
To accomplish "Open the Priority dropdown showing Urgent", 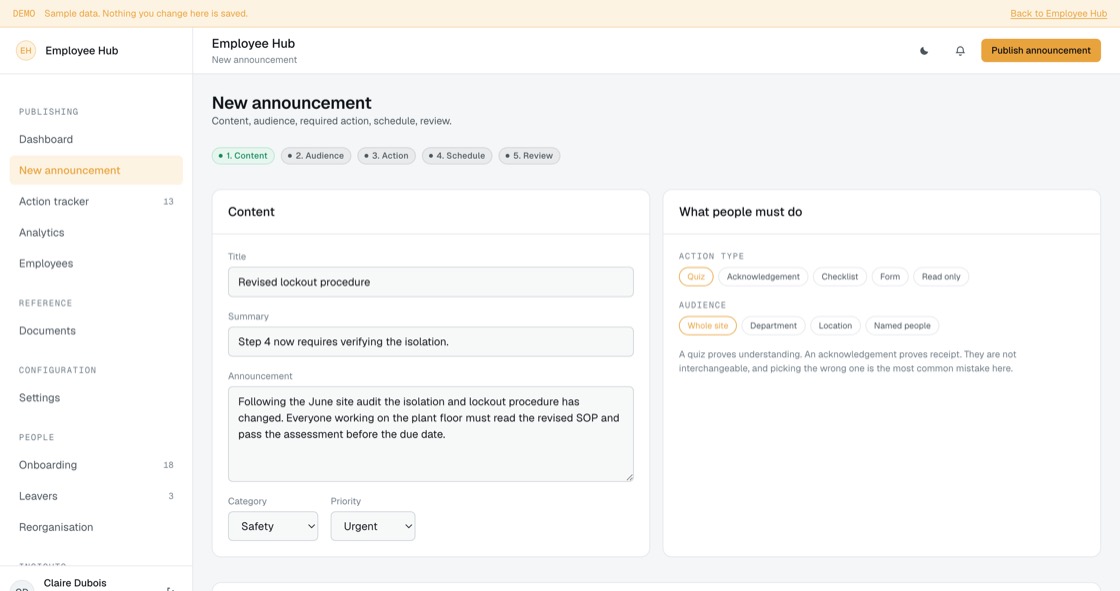I will point(373,526).
